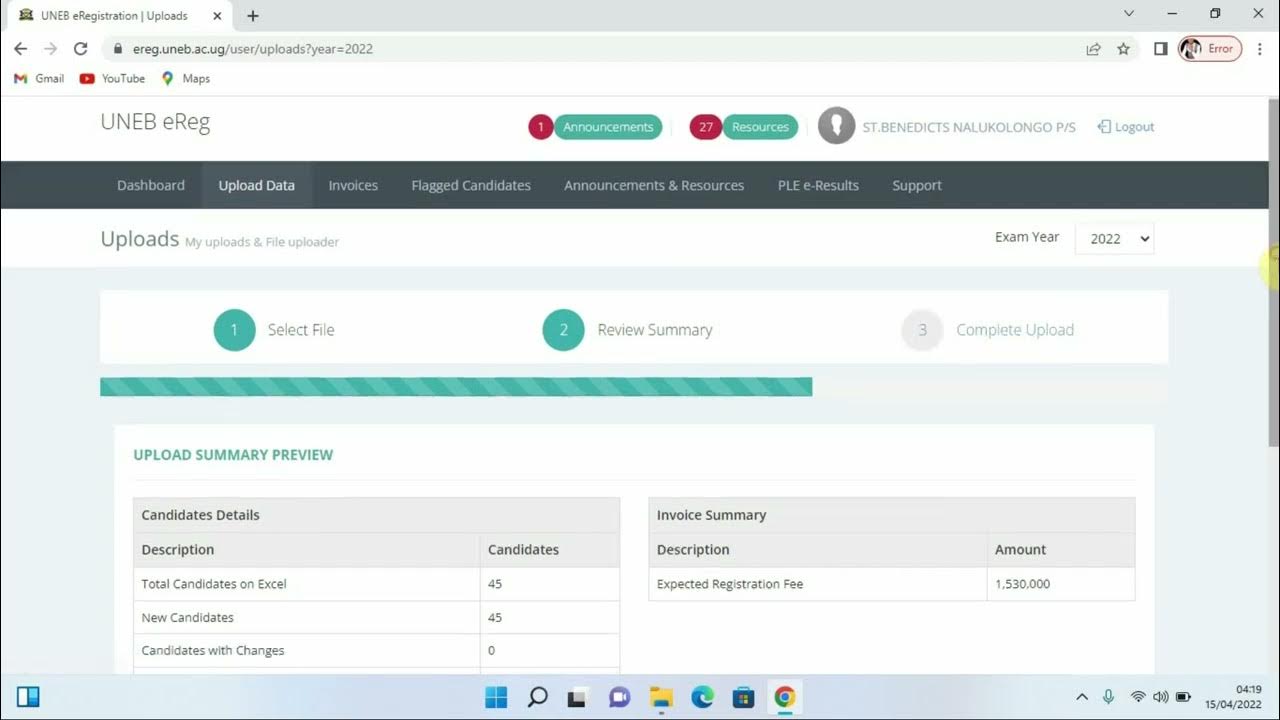Click the Announcements button
This screenshot has height=720, width=1280.
608,127
